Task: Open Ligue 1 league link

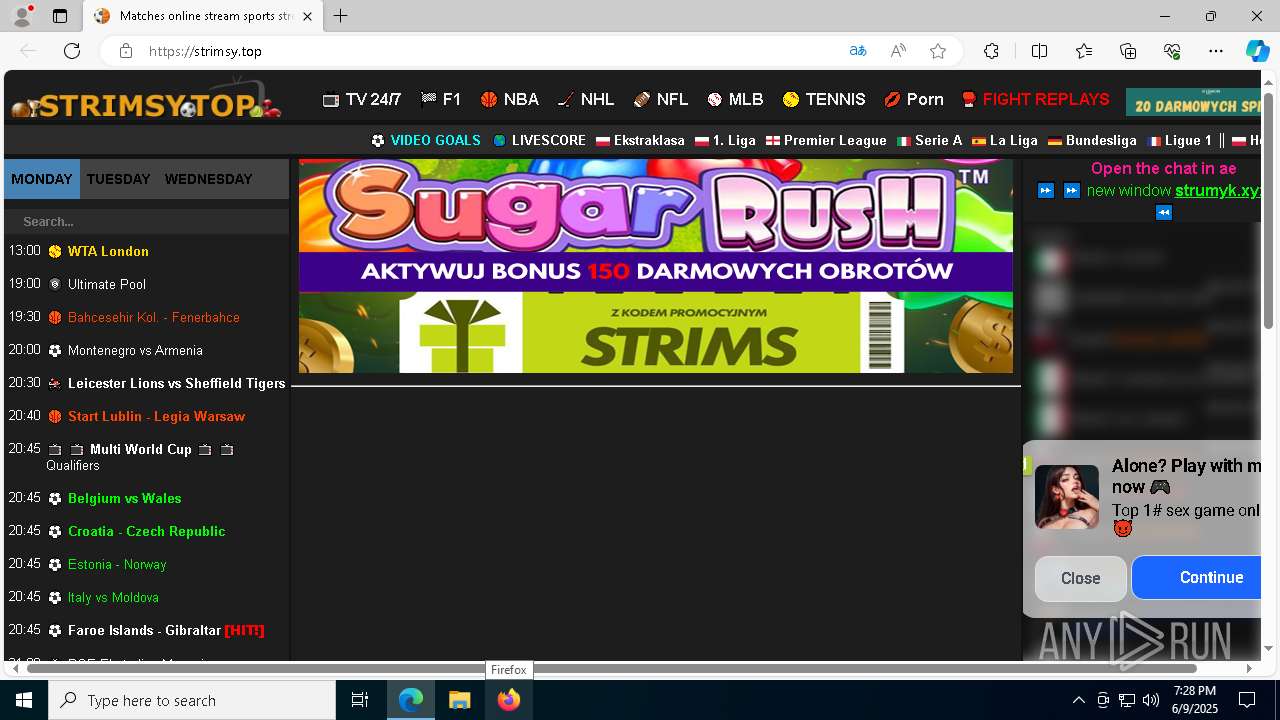Action: click(x=1179, y=140)
